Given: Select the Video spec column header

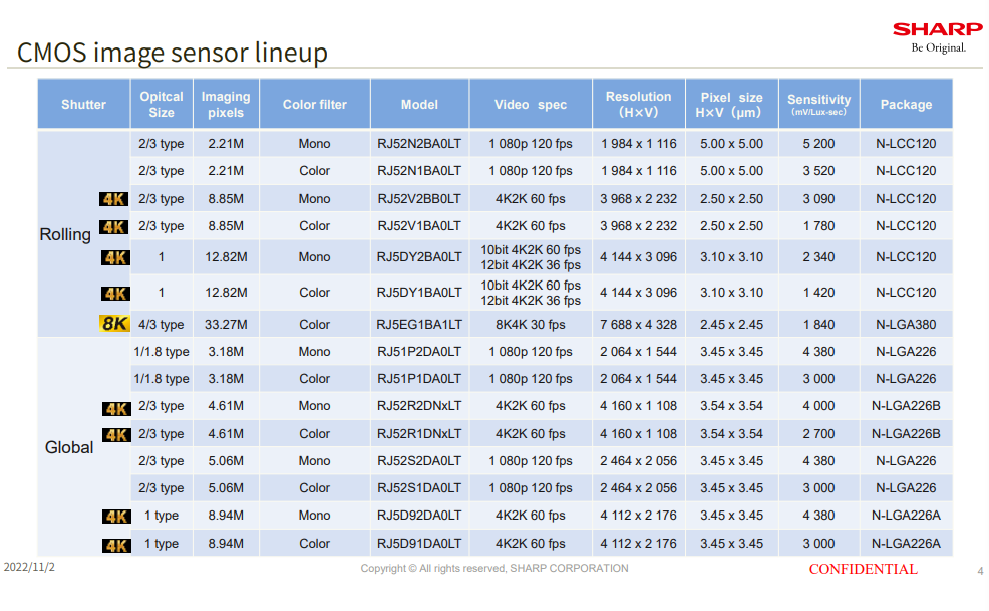Looking at the screenshot, I should (530, 104).
